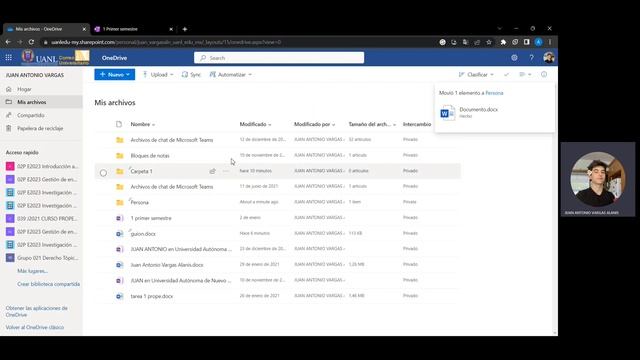The image size is (640, 360).
Task: Open the help question mark icon
Action: coord(531,58)
